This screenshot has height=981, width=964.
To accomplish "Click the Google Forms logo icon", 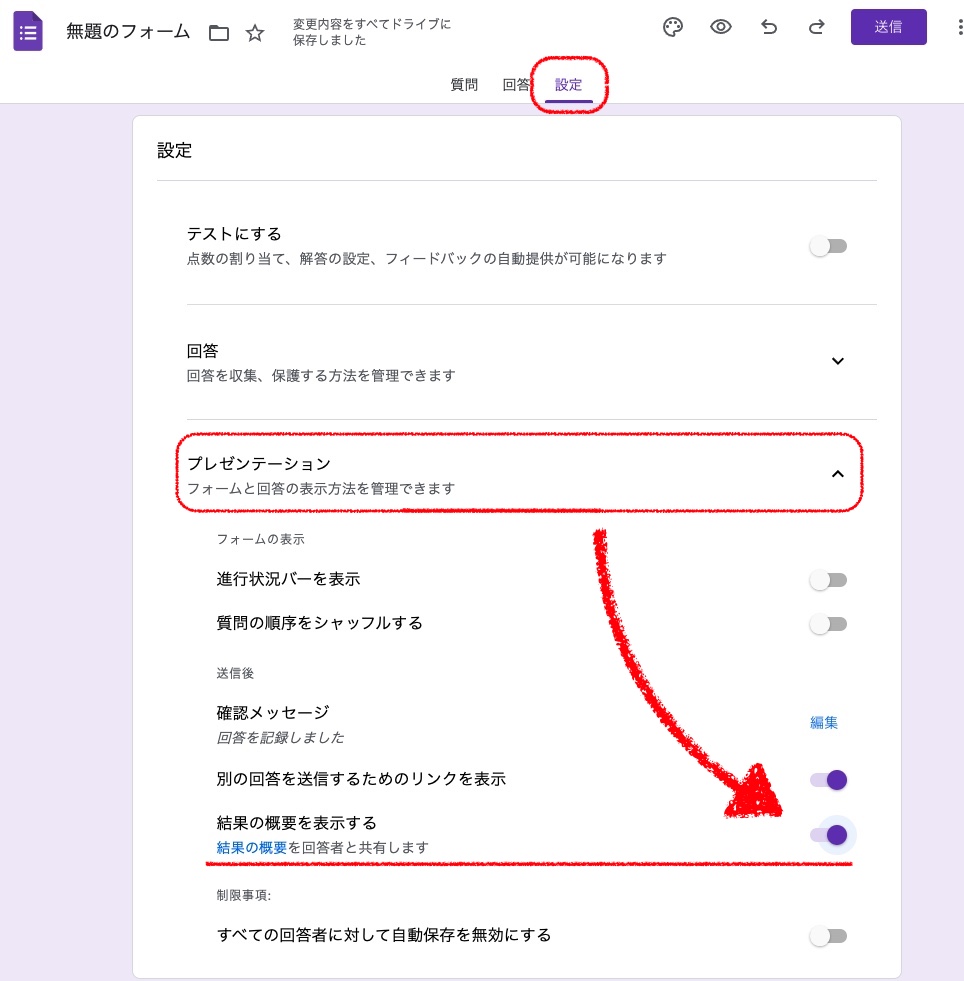I will [x=28, y=30].
